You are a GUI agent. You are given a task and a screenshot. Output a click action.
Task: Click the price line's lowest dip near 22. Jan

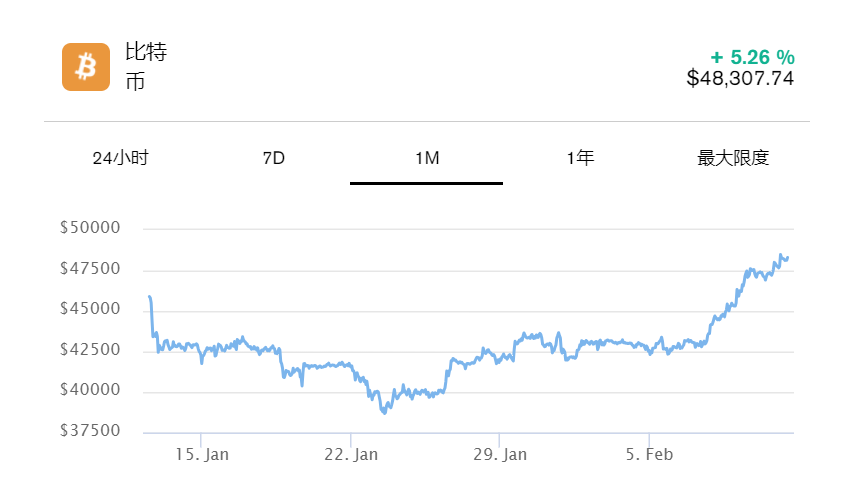[384, 412]
